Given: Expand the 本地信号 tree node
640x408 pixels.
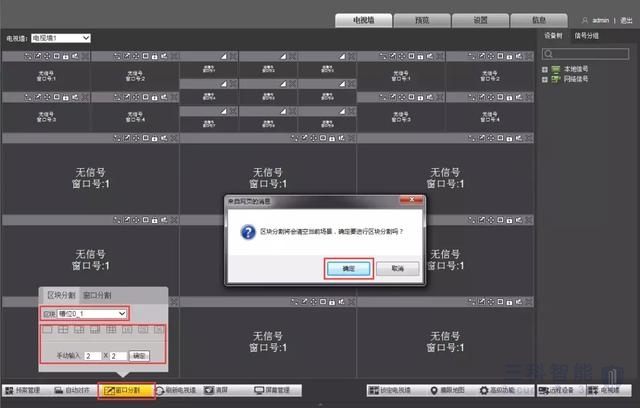Looking at the screenshot, I should click(x=545, y=68).
